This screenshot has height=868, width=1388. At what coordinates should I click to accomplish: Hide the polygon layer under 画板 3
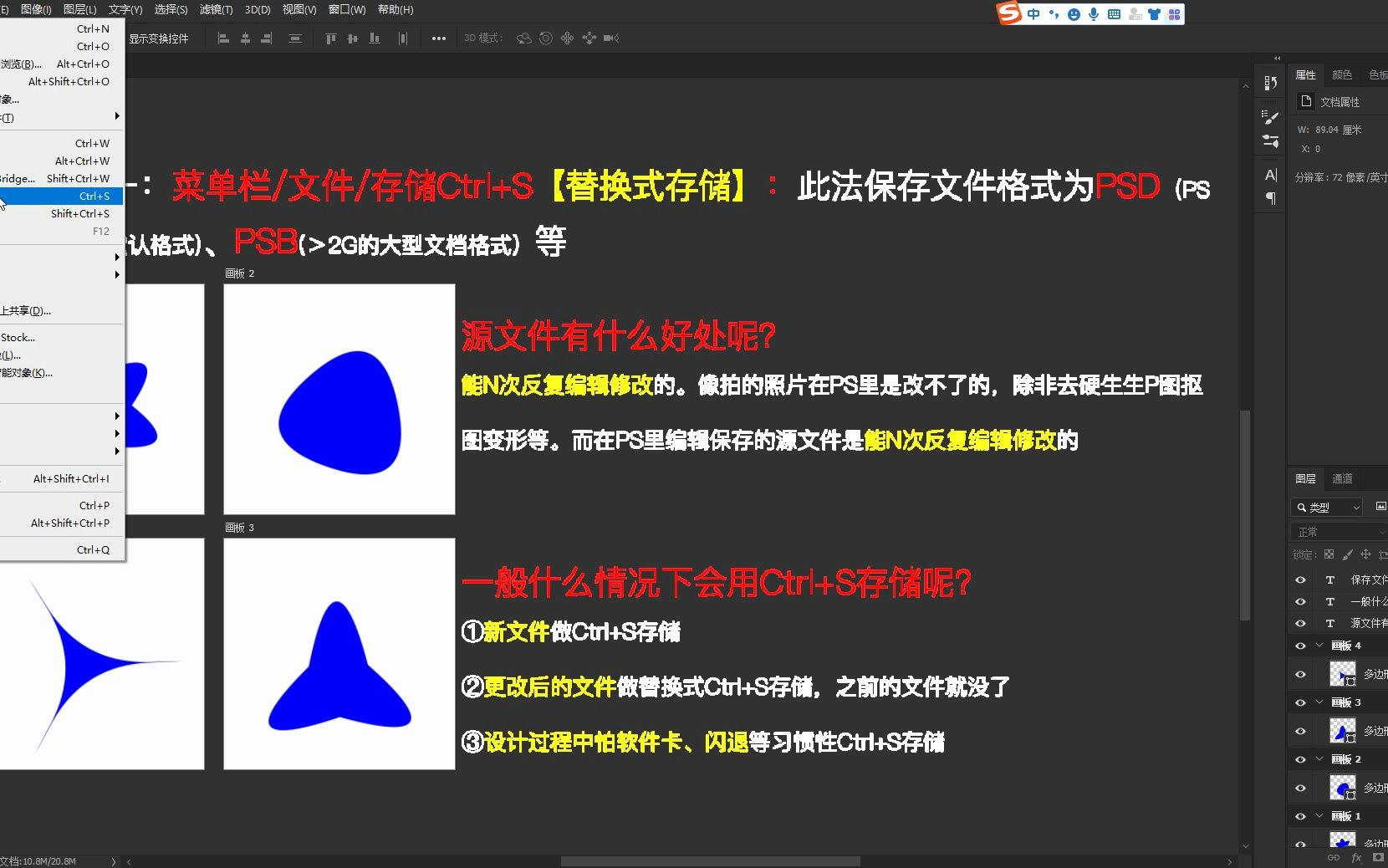pyautogui.click(x=1300, y=731)
